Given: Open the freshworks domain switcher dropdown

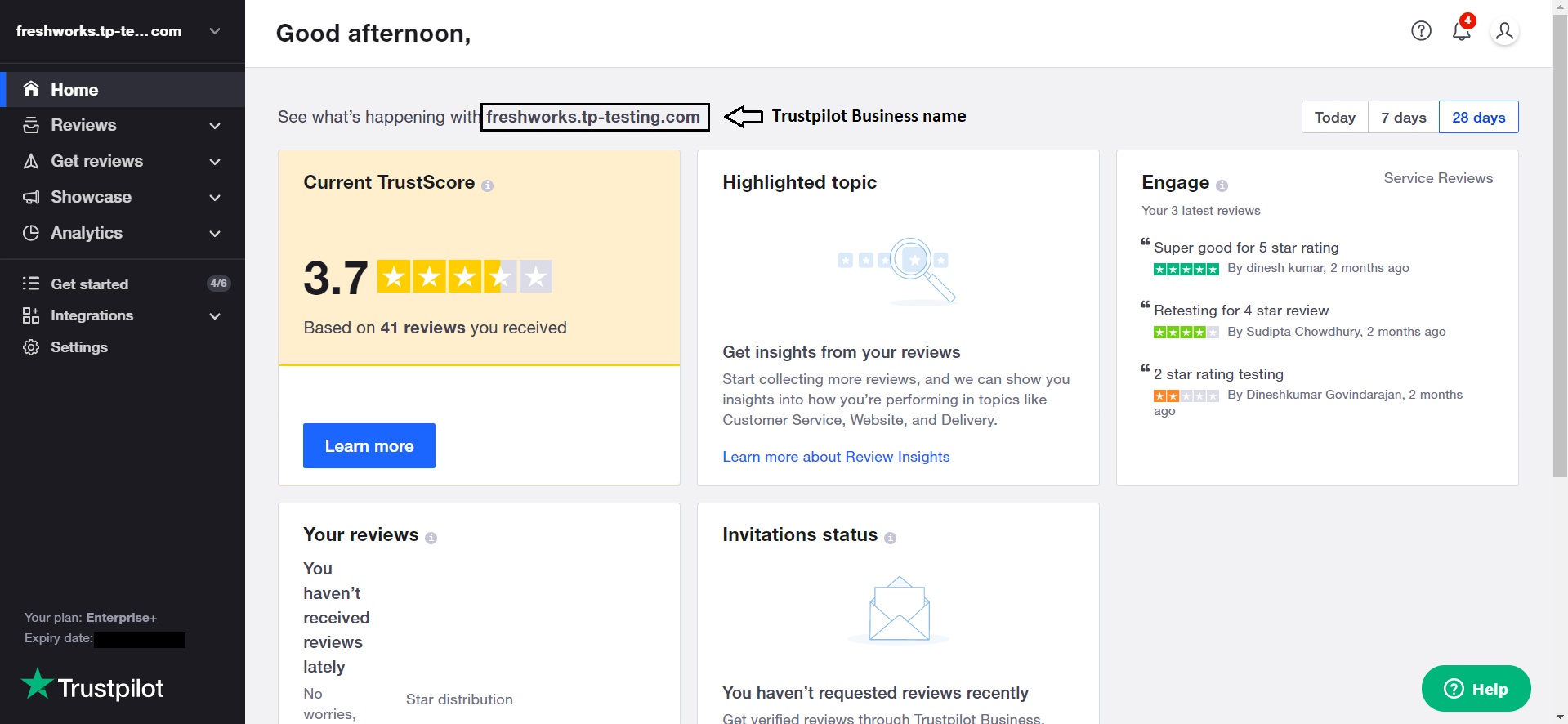Looking at the screenshot, I should tap(215, 31).
